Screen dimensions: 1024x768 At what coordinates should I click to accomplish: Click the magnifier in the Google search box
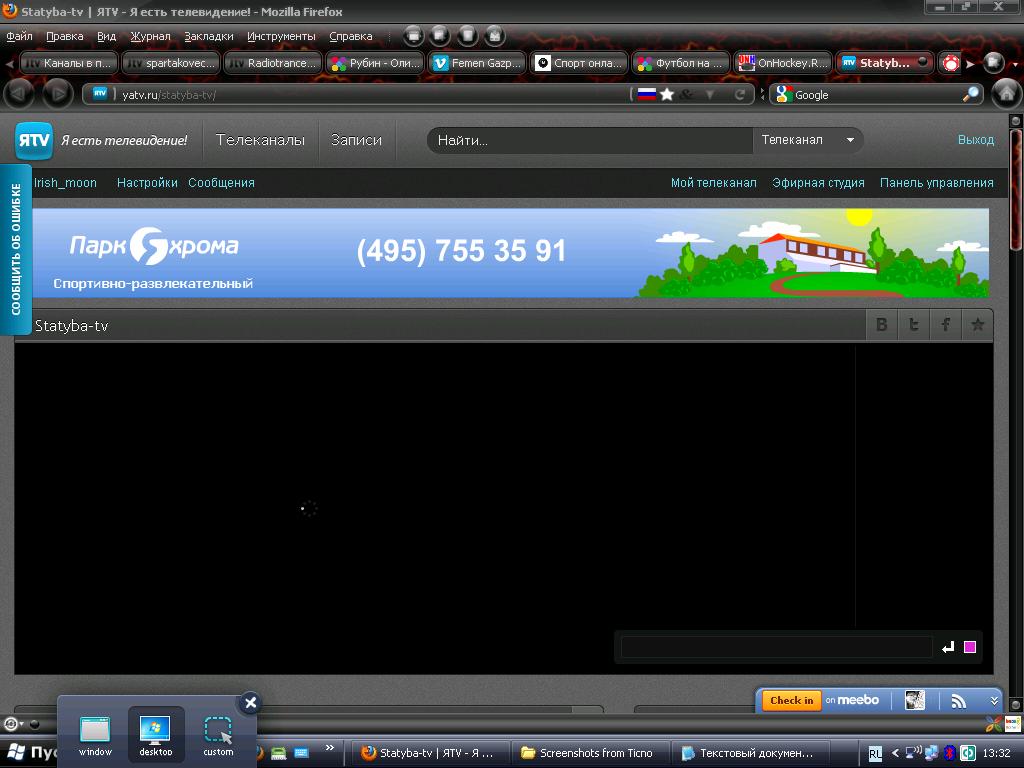tap(971, 94)
